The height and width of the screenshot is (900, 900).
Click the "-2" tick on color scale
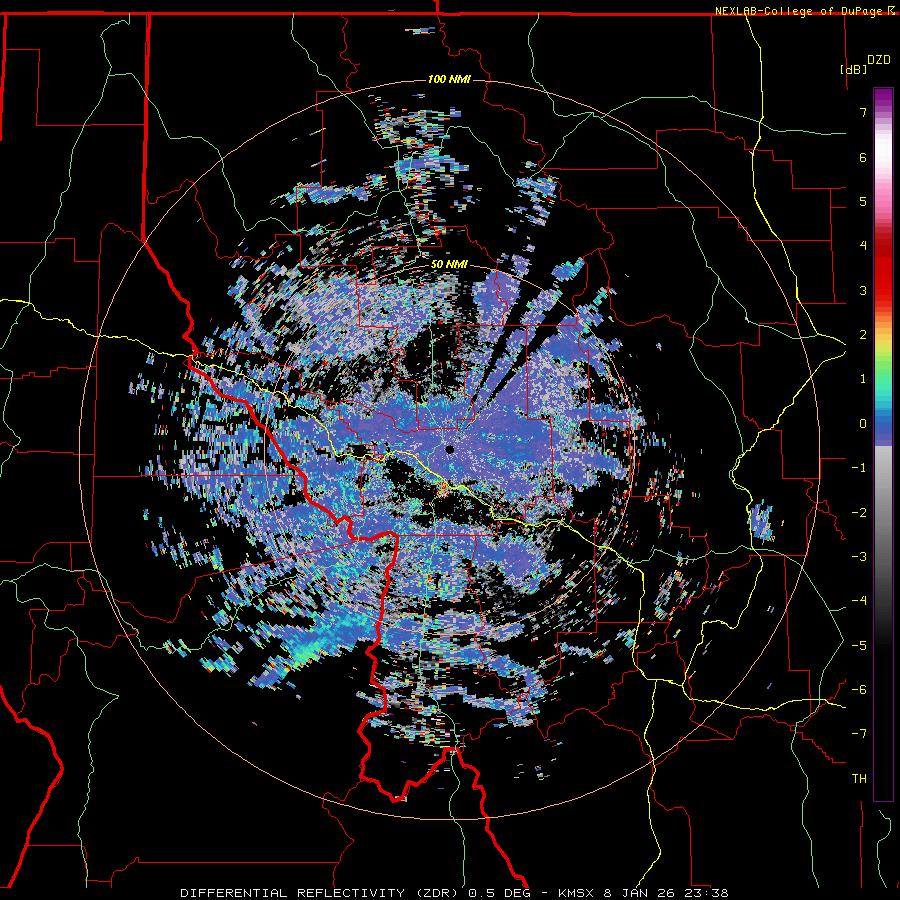click(x=859, y=513)
